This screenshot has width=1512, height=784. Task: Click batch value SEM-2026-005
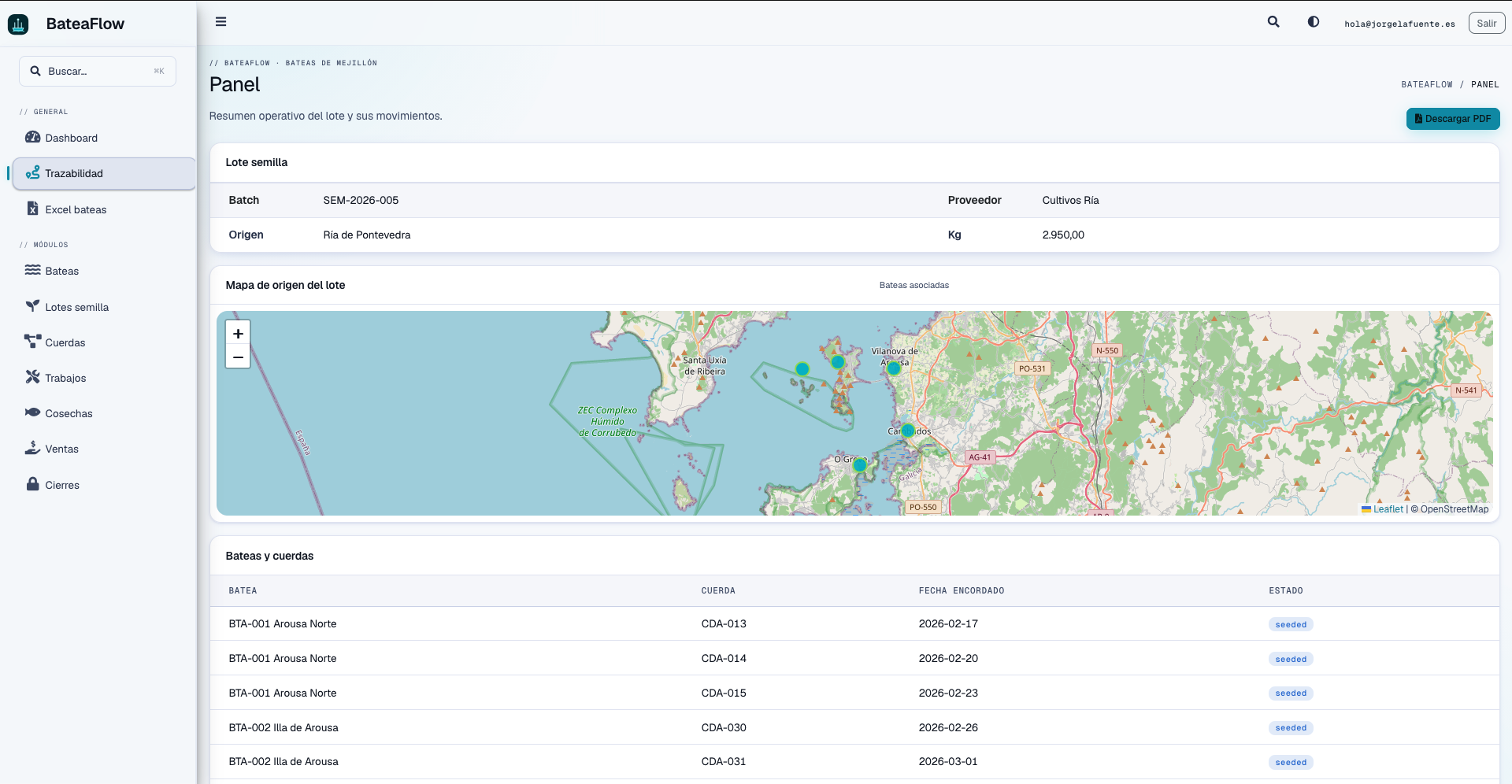361,200
